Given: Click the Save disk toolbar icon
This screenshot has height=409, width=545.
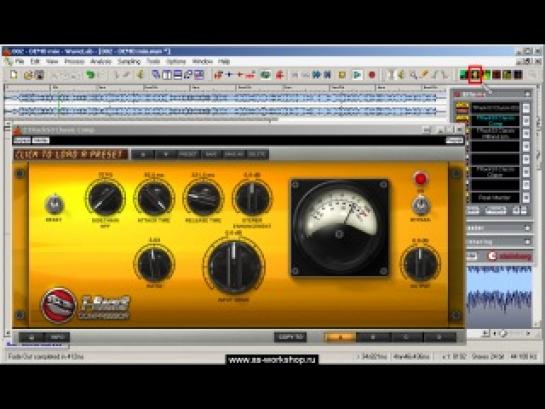Looking at the screenshot, I should tap(39, 75).
